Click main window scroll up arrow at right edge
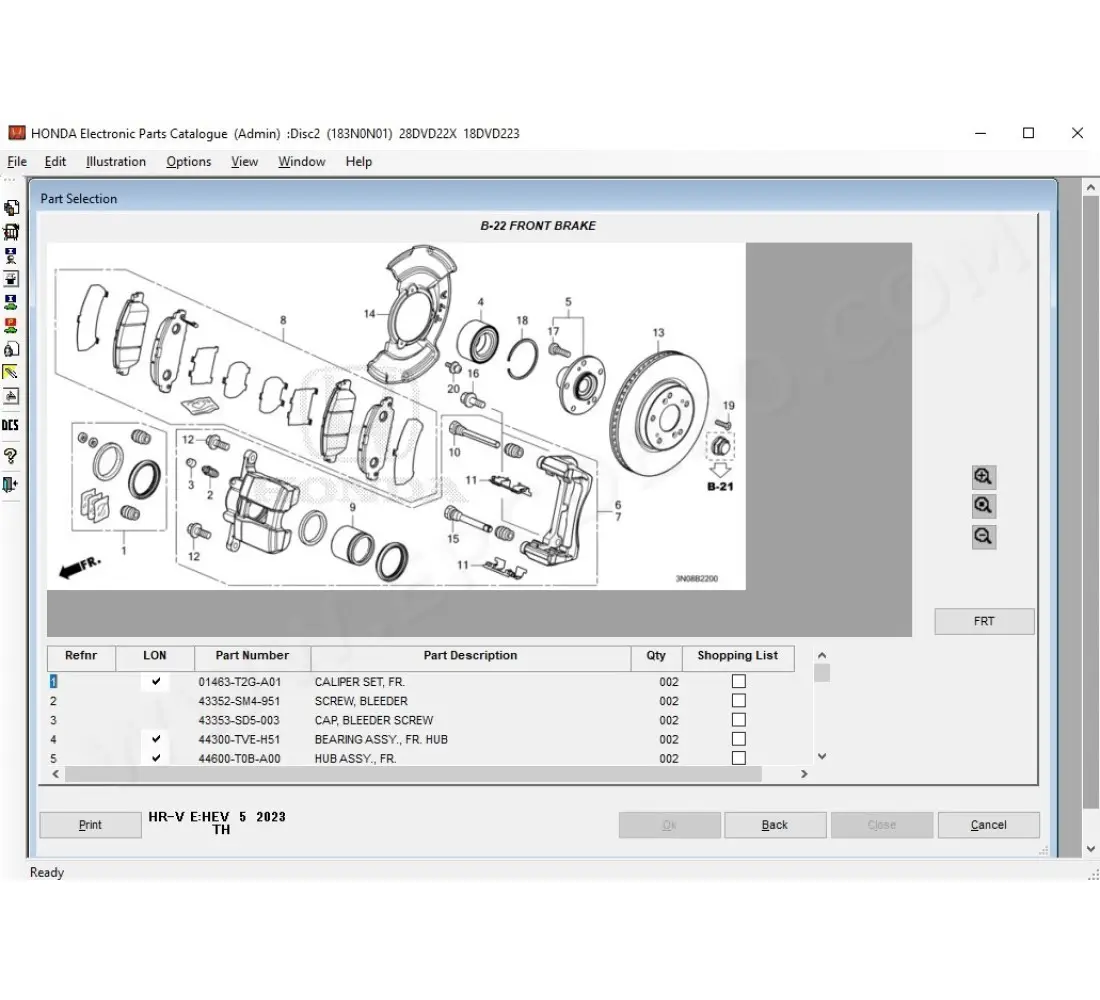Screen dimensions: 1100x1000 (x=1091, y=187)
